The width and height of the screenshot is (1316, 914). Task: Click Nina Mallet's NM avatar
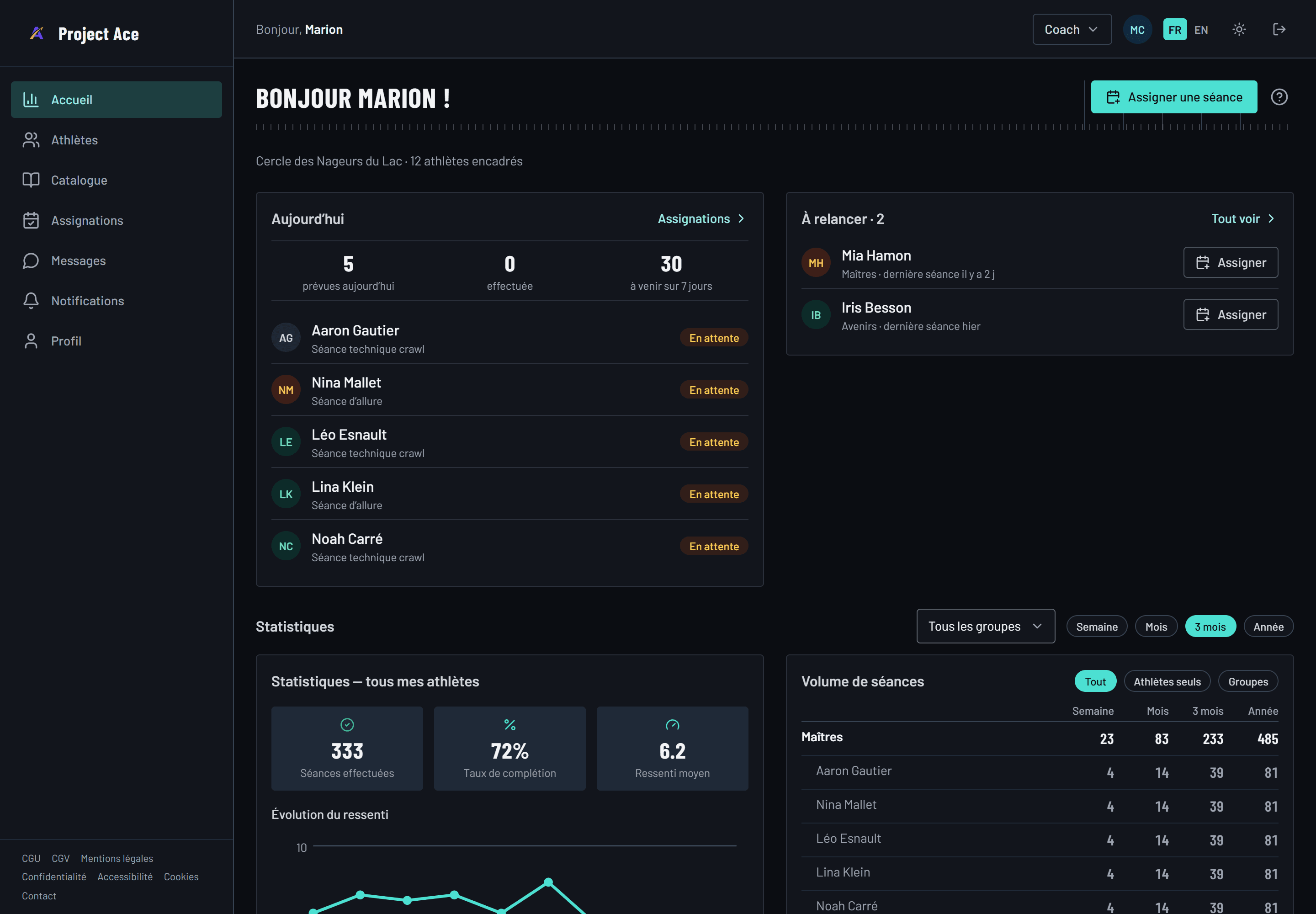(286, 390)
